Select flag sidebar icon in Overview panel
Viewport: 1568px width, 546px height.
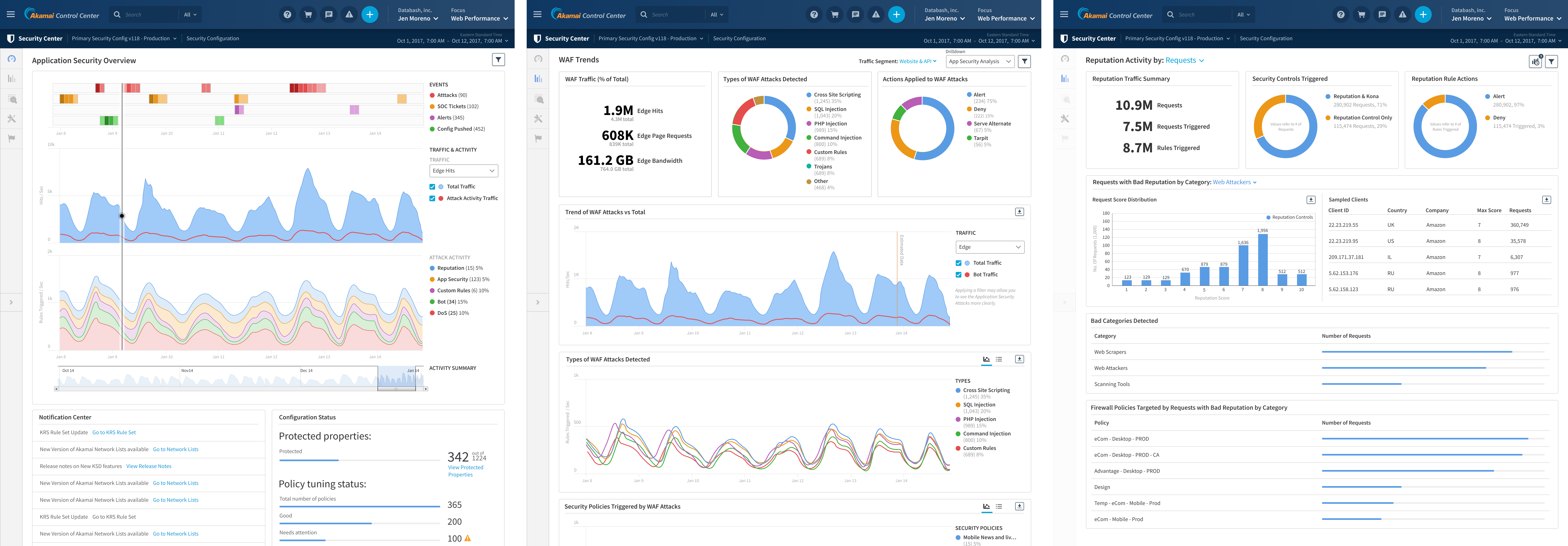(x=12, y=139)
